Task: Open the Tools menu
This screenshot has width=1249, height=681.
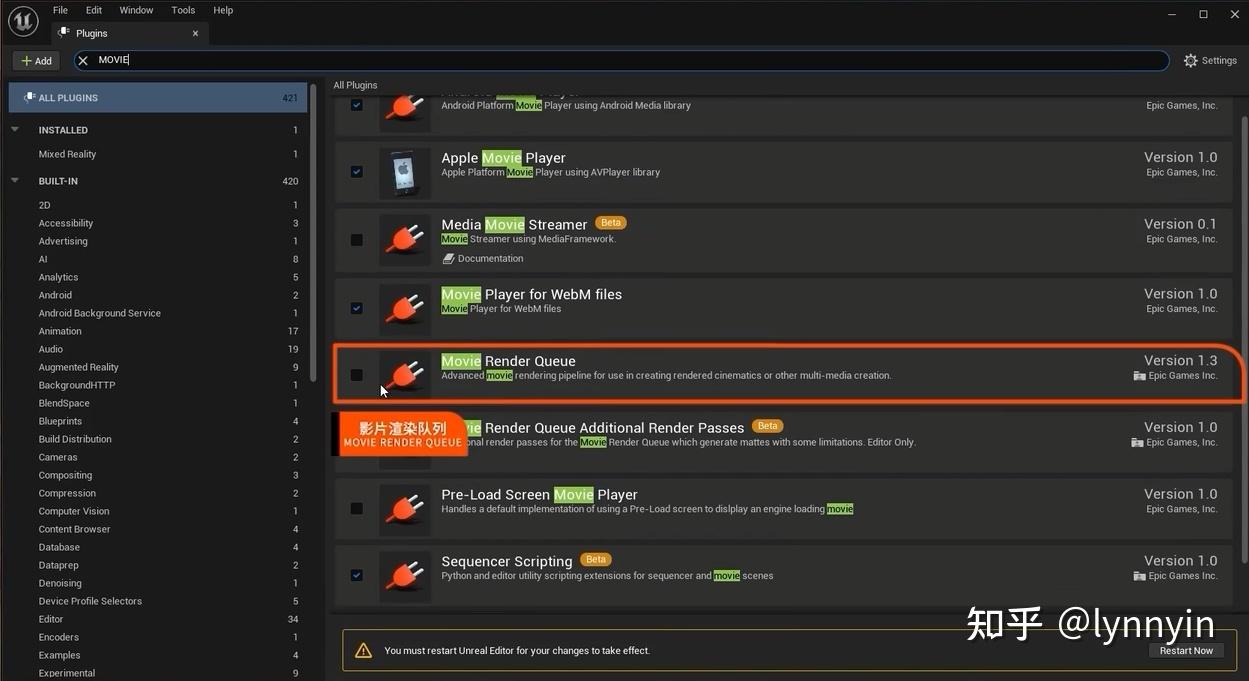Action: [x=183, y=10]
